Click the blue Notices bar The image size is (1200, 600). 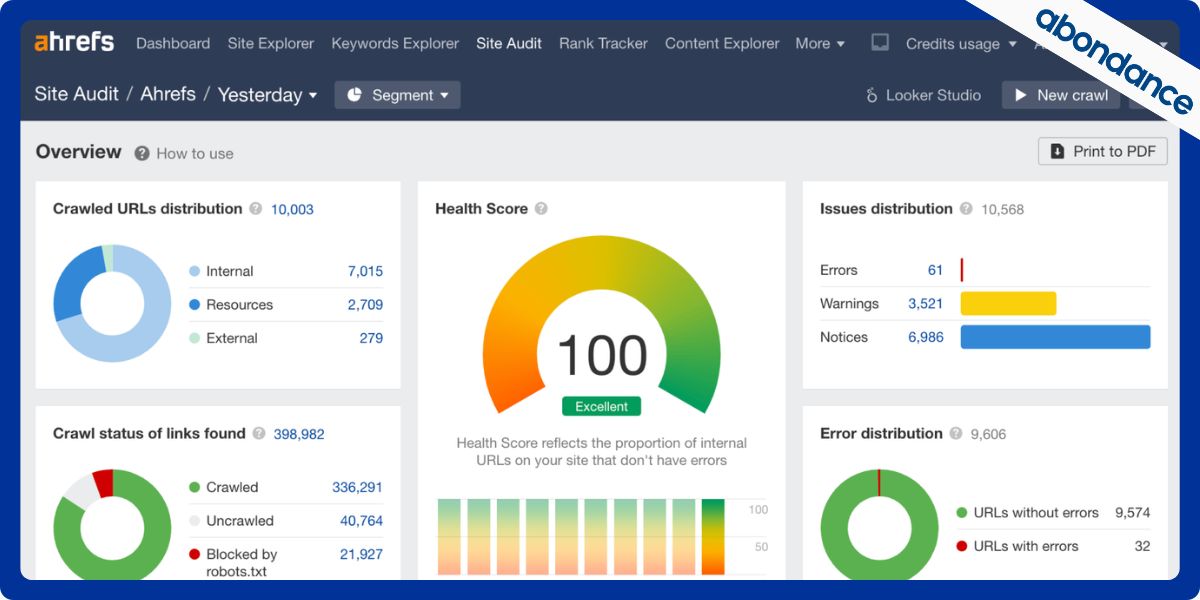point(1055,337)
